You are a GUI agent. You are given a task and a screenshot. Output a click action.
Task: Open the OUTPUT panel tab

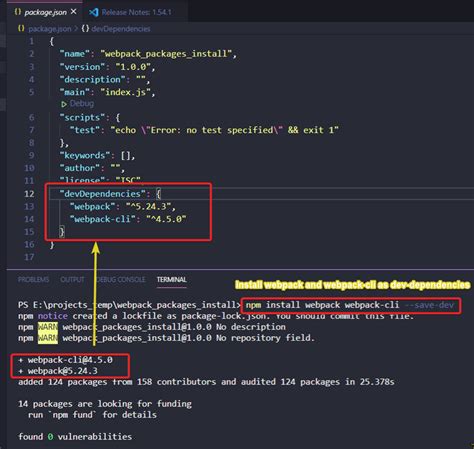click(72, 280)
